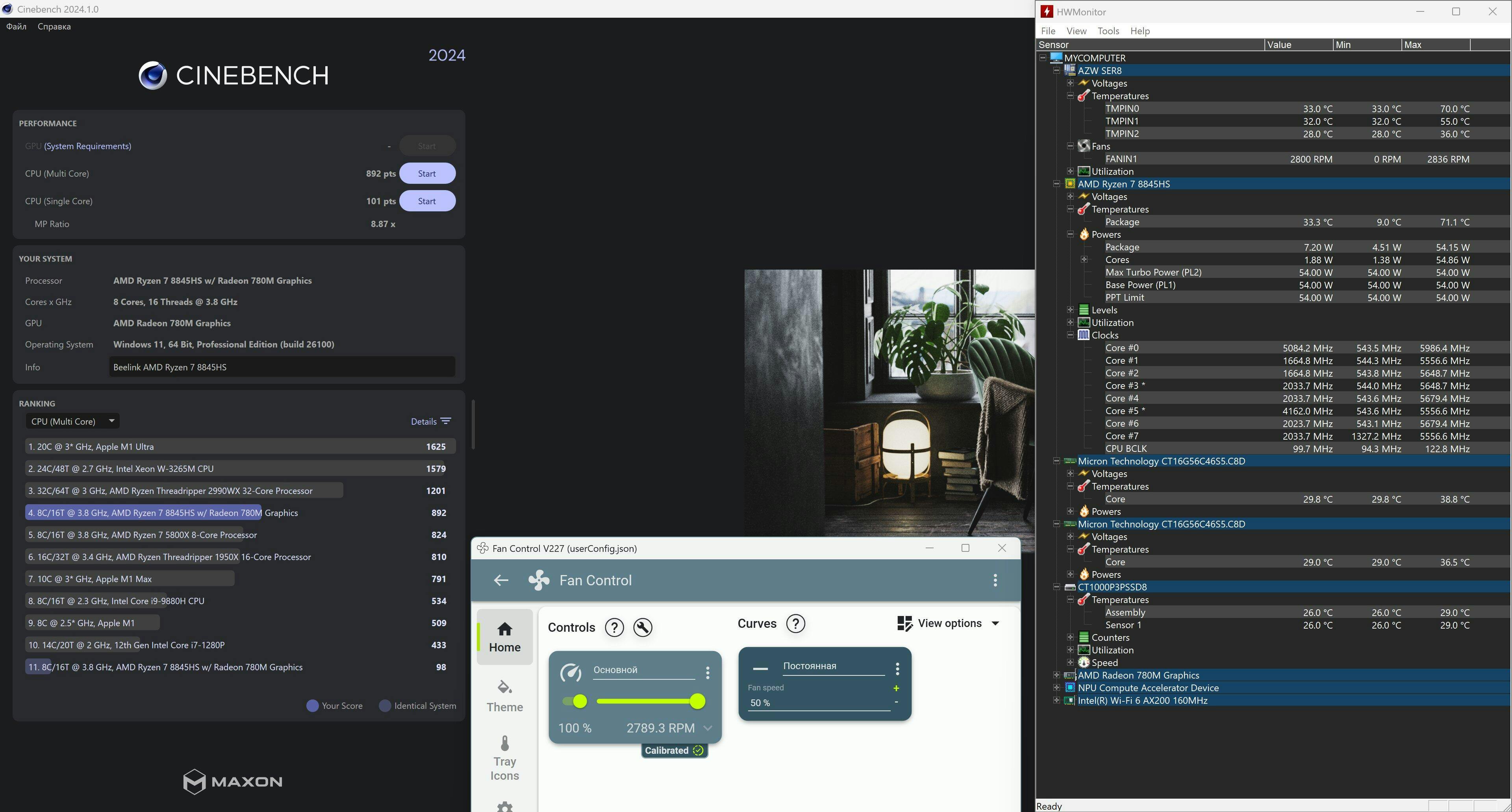Image resolution: width=1512 pixels, height=812 pixels.
Task: Click the Cinebench logo sphere
Action: tap(153, 76)
